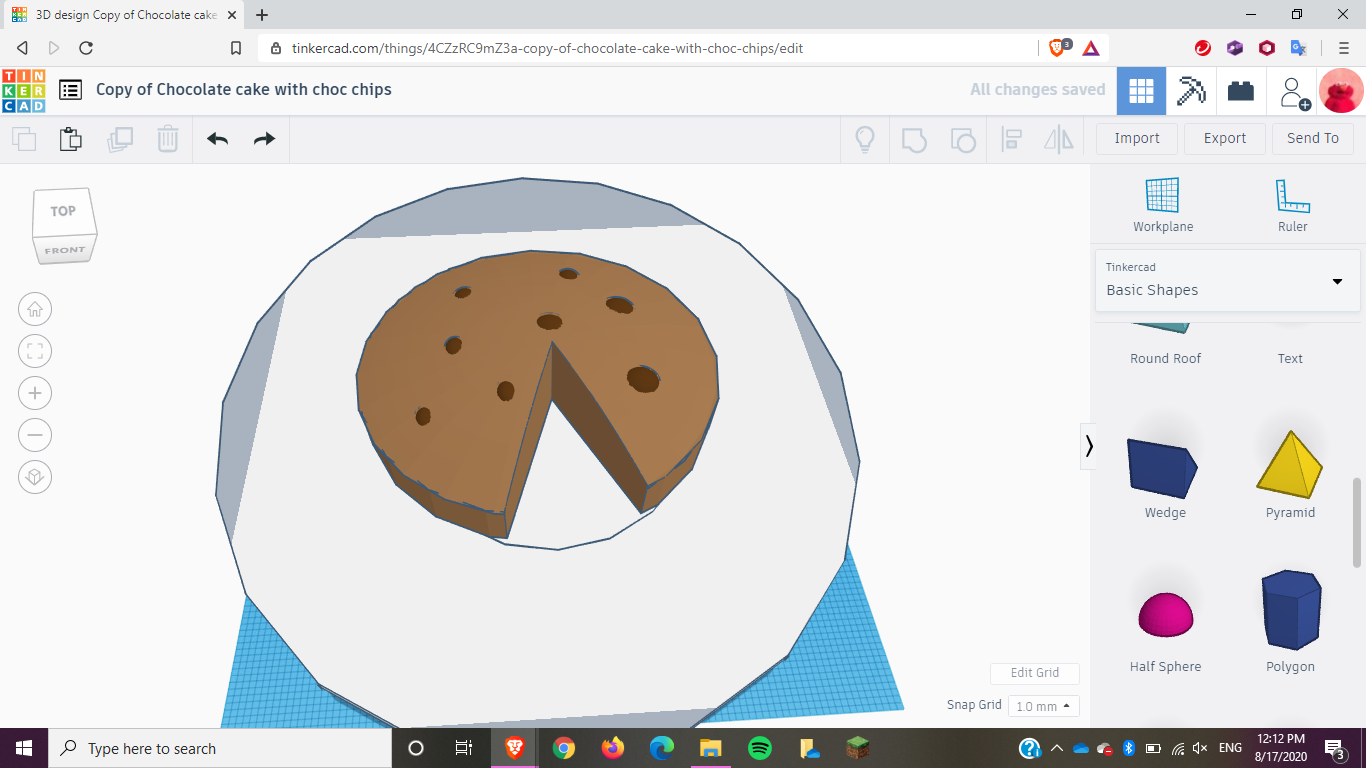Screen dimensions: 1366x768
Task: Select the Undo icon in the toolbar
Action: click(216, 139)
